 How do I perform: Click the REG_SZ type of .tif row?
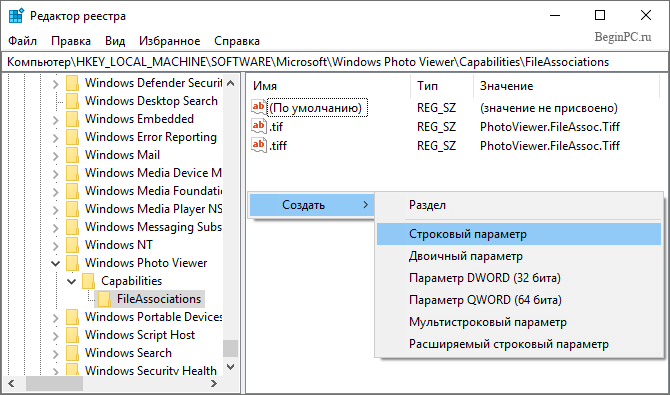436,127
